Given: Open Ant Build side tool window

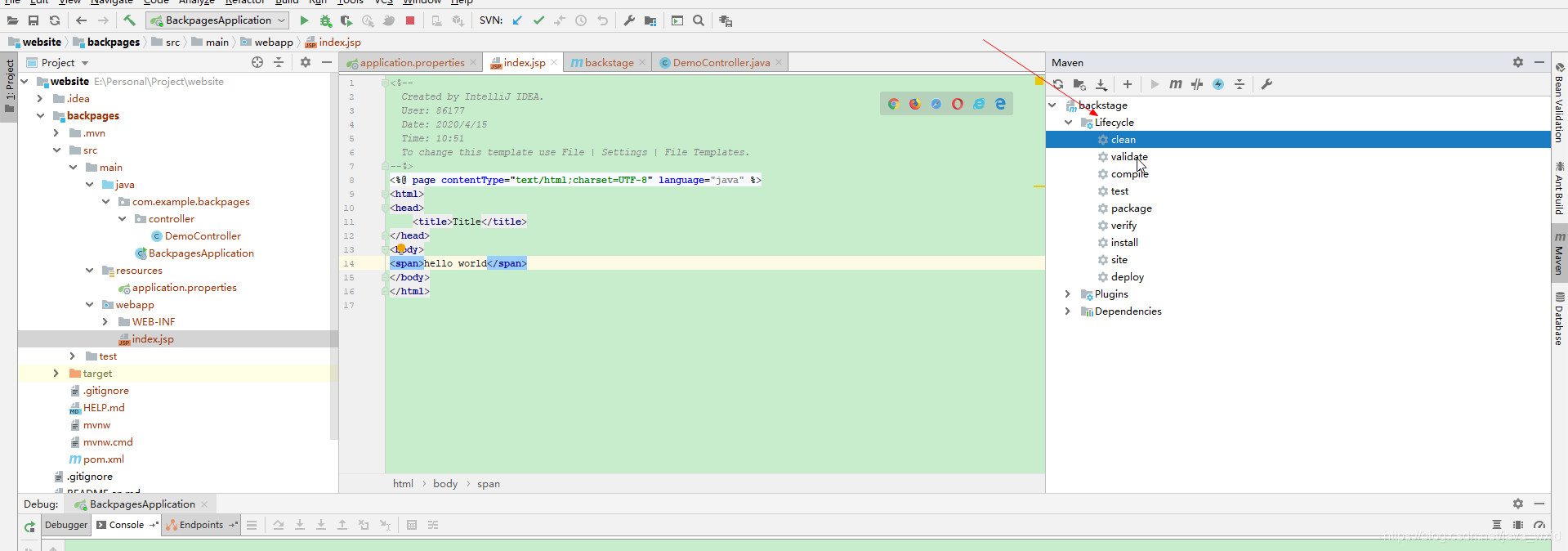Looking at the screenshot, I should 1559,188.
